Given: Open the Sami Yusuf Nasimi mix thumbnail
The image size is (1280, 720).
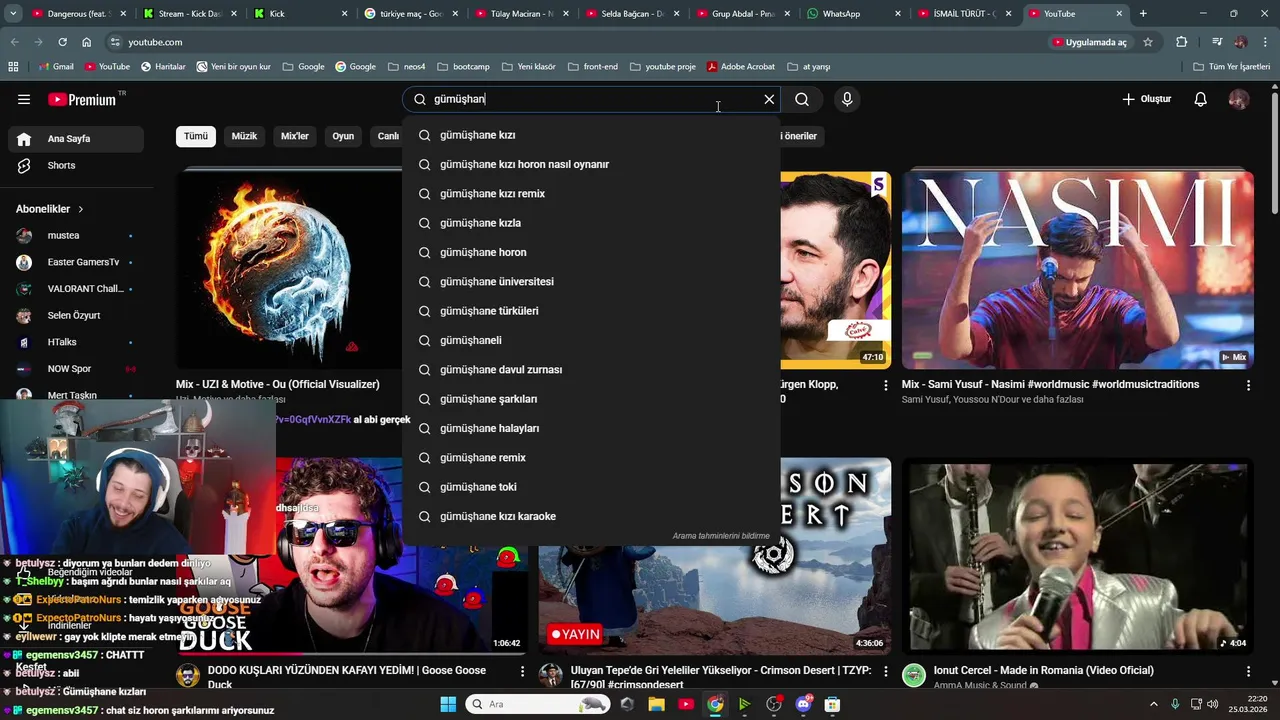Looking at the screenshot, I should click(1077, 270).
